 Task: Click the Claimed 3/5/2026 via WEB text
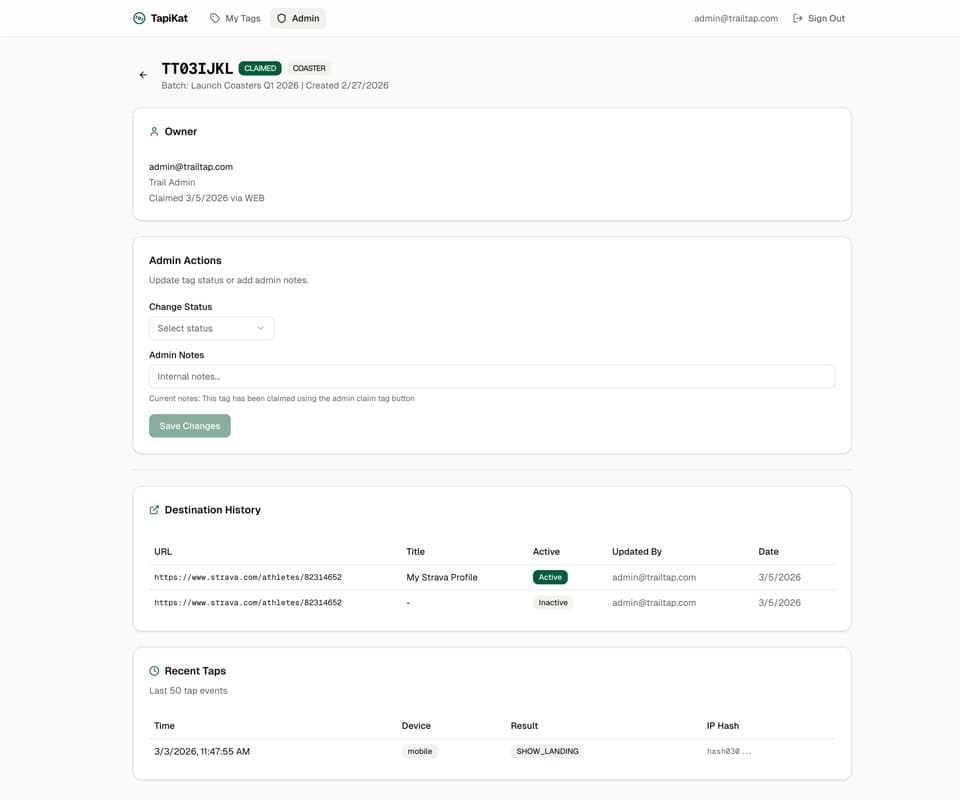point(207,198)
